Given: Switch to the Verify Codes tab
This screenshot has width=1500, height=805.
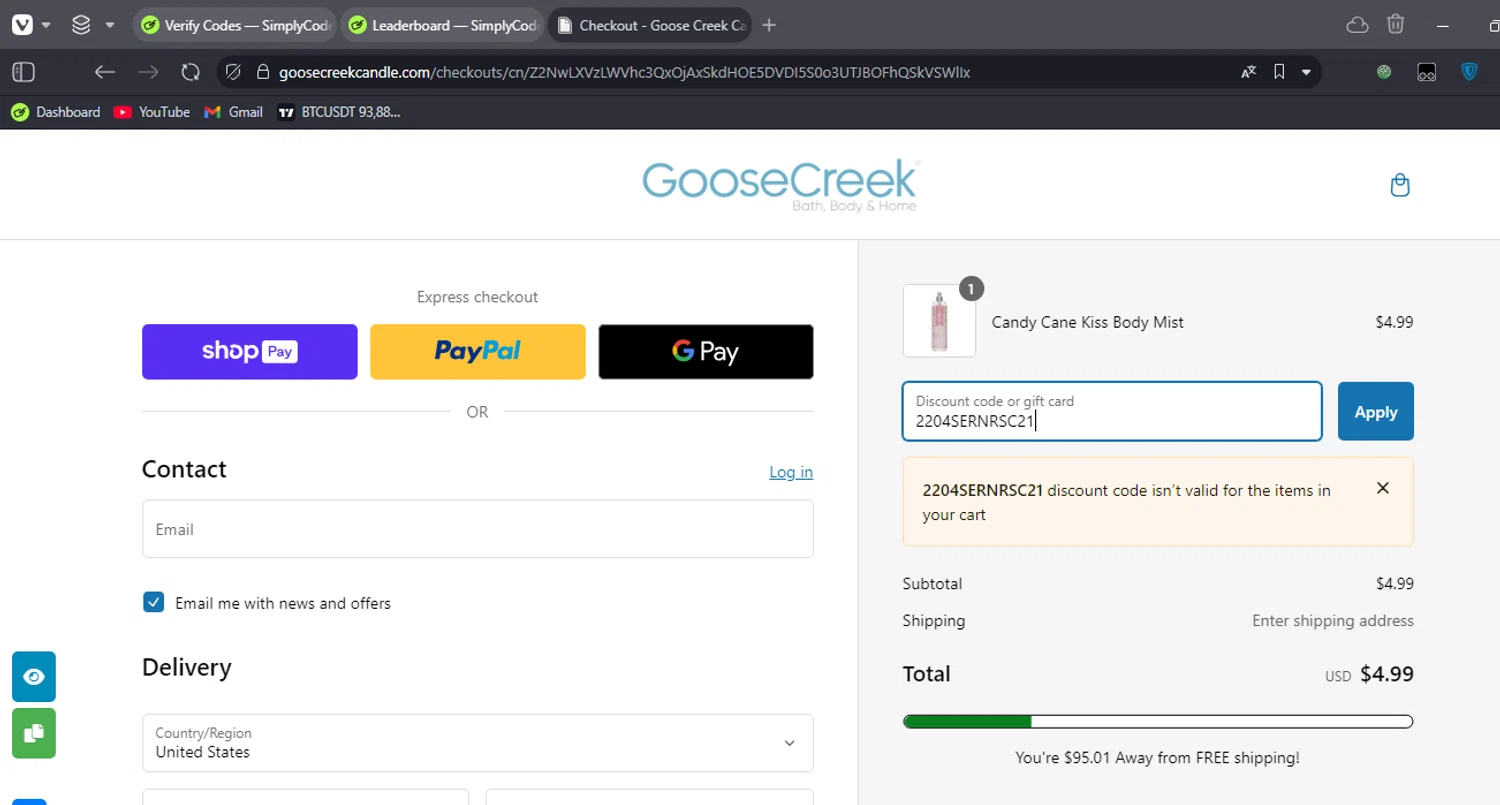Looking at the screenshot, I should [x=236, y=25].
